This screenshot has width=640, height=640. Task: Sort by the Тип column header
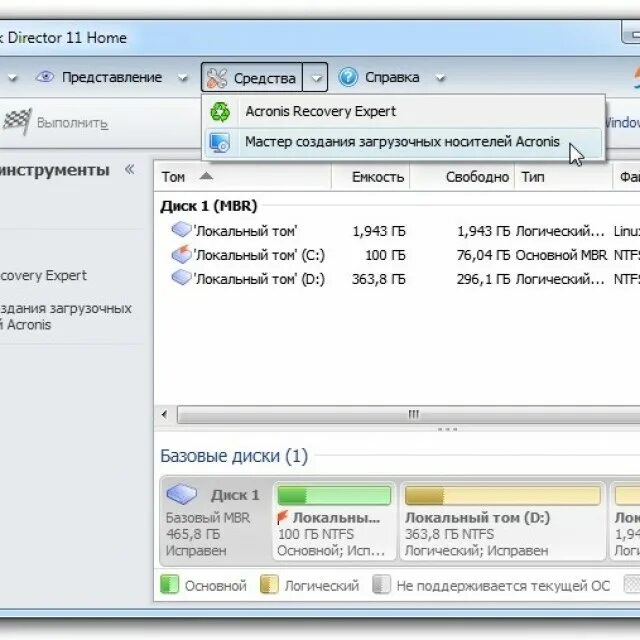point(563,177)
